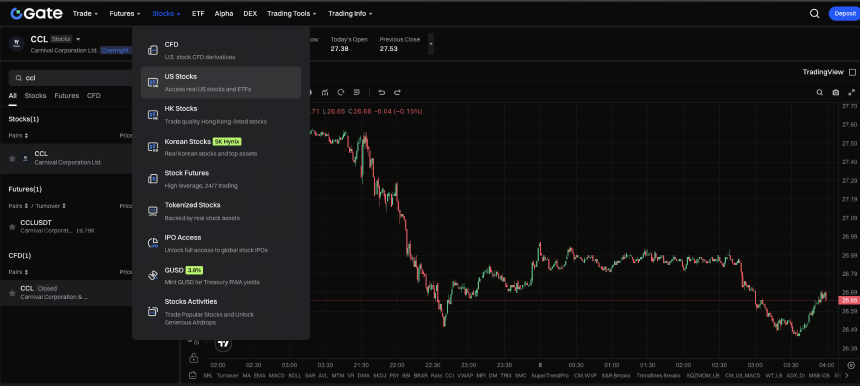Click the CCL company logo in the header

coord(17,43)
